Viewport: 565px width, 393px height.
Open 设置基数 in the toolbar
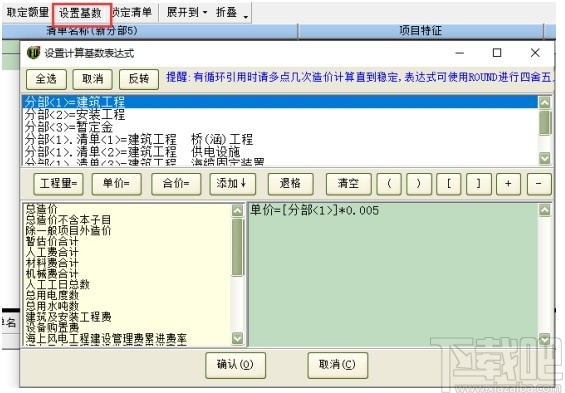[80, 13]
